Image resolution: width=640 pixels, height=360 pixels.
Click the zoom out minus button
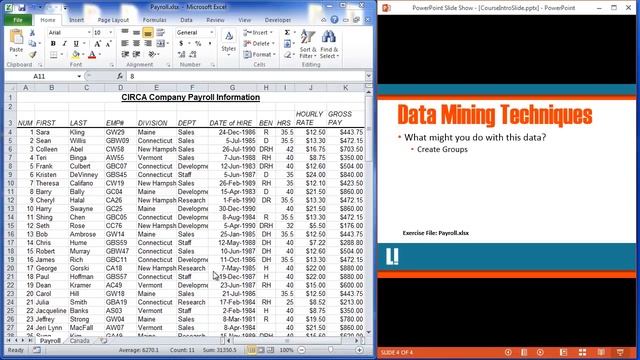(302, 350)
